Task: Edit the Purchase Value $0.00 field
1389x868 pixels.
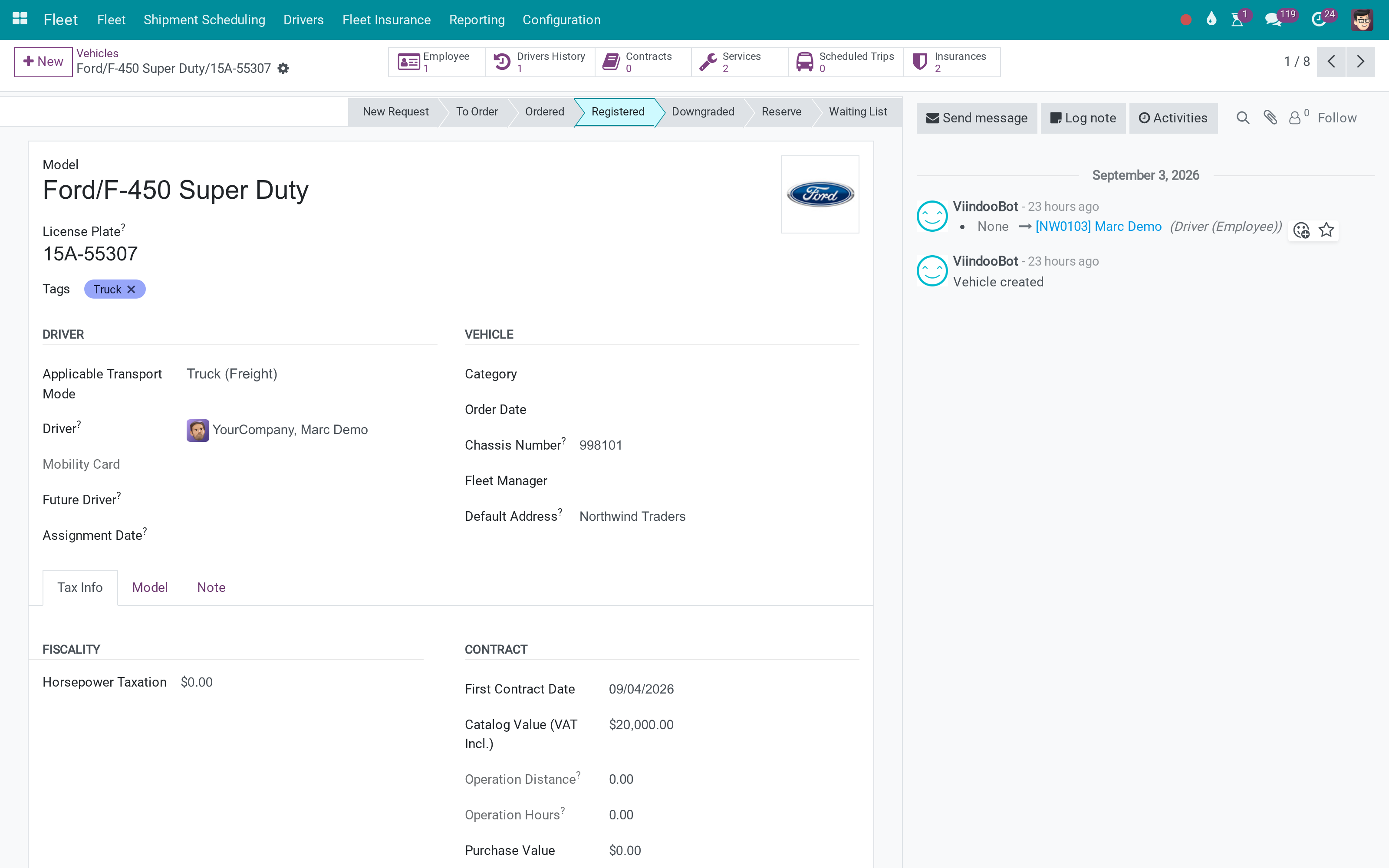Action: pos(625,851)
